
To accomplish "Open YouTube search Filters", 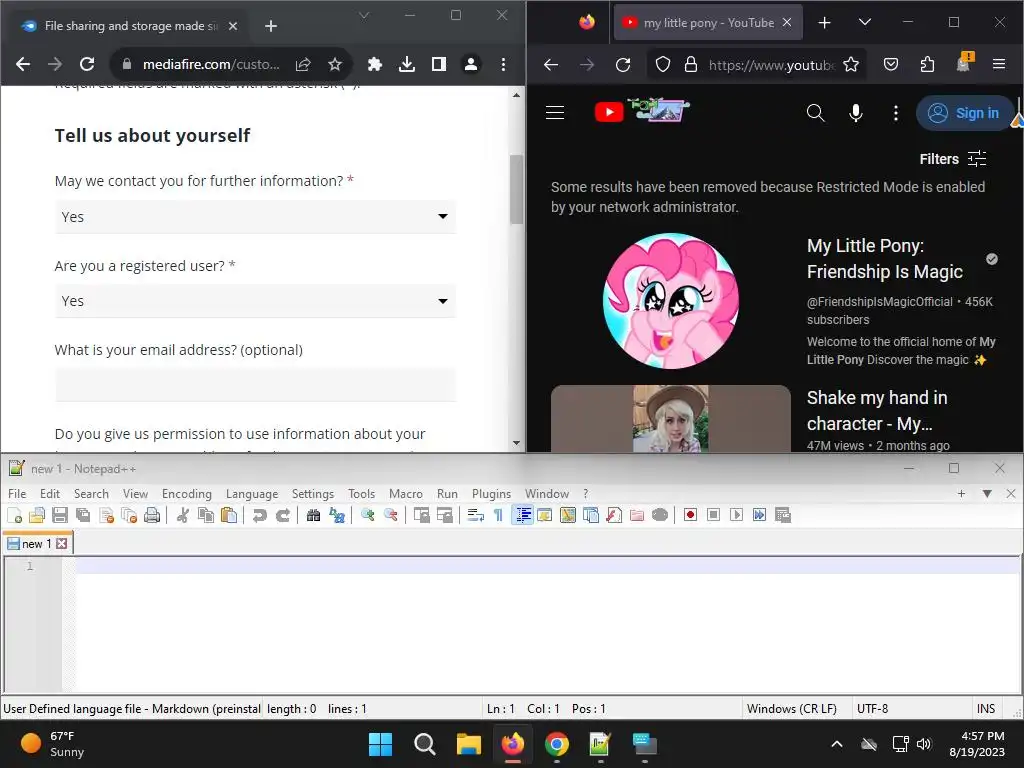I will [953, 159].
